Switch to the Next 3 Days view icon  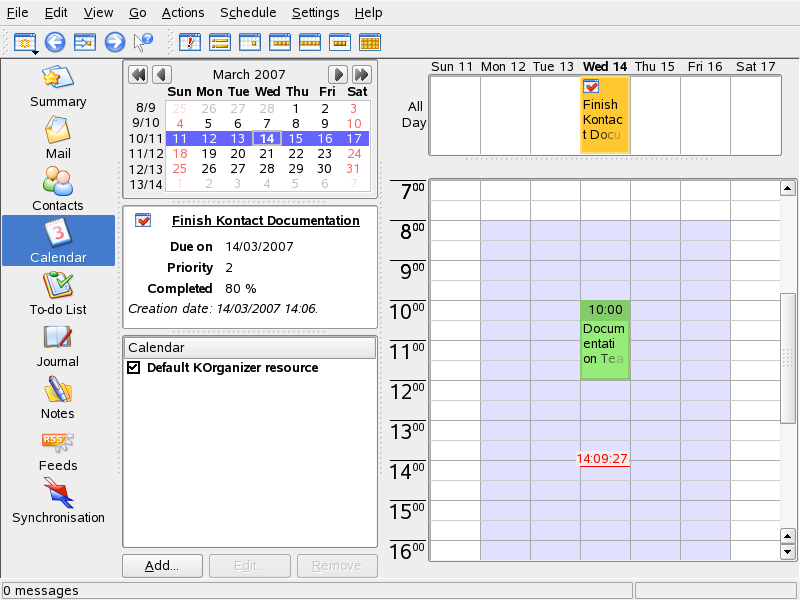(x=340, y=42)
